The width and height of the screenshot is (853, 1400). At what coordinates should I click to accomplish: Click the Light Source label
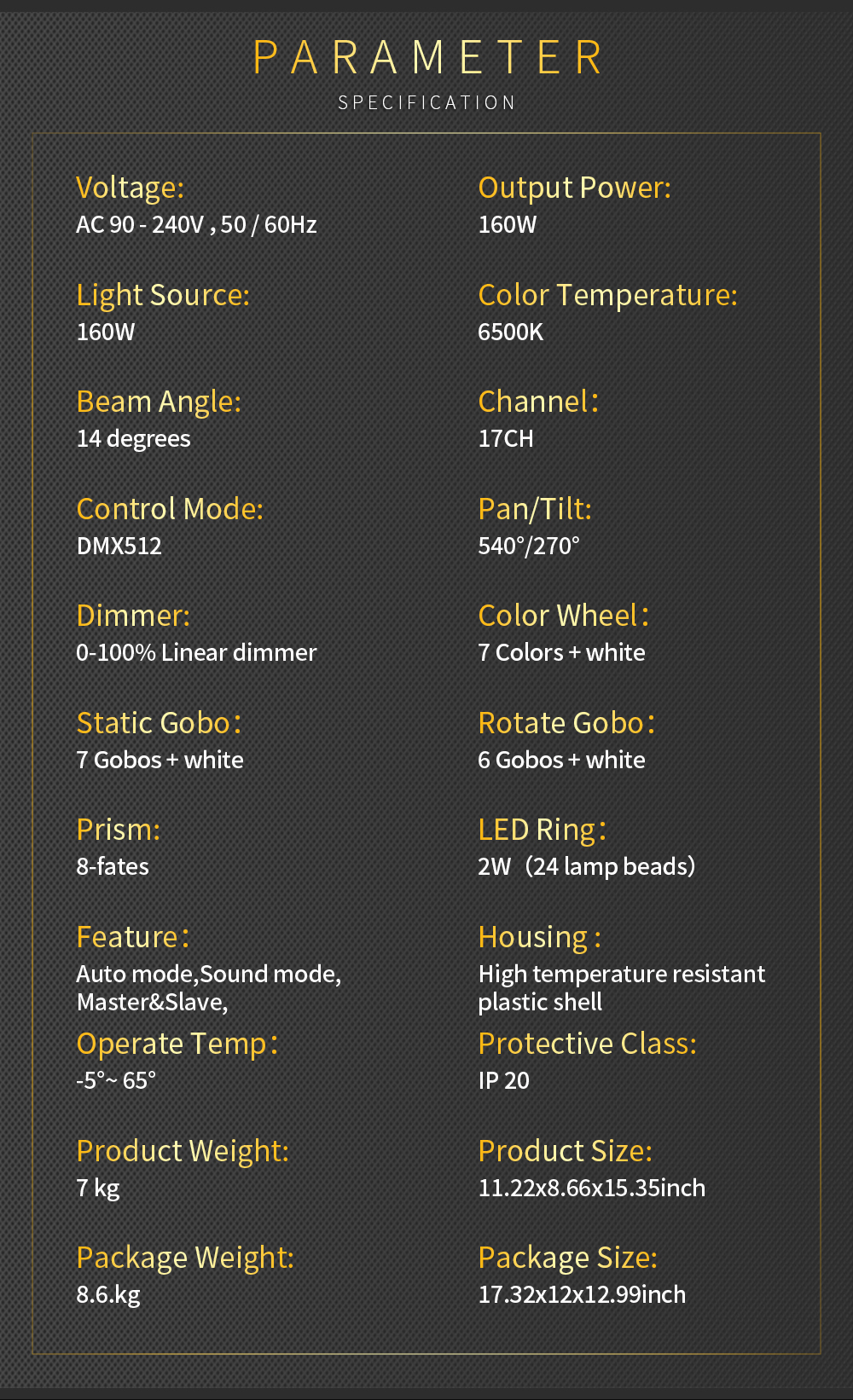click(163, 296)
